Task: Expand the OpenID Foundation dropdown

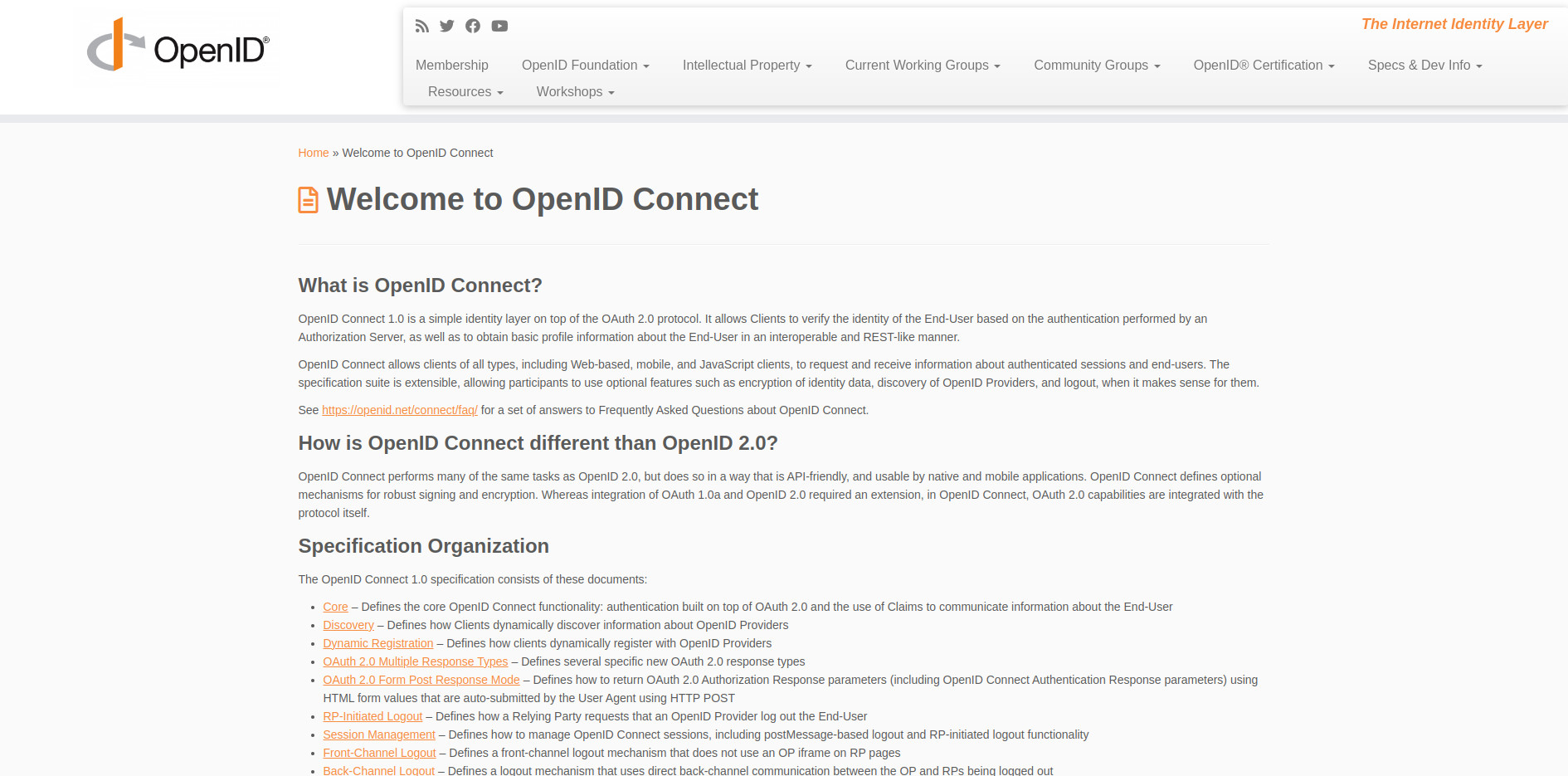Action: [585, 65]
